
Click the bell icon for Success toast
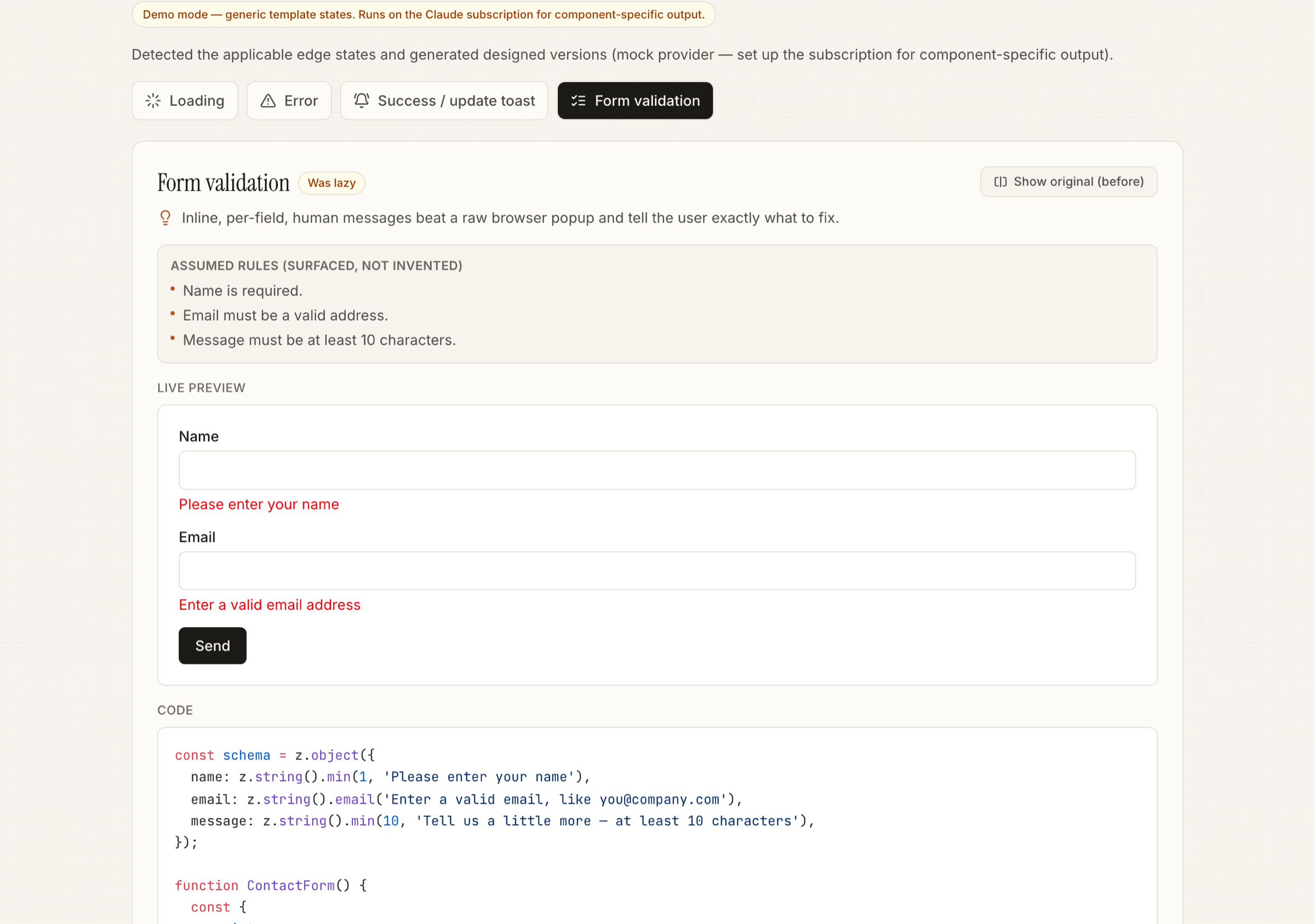[362, 100]
